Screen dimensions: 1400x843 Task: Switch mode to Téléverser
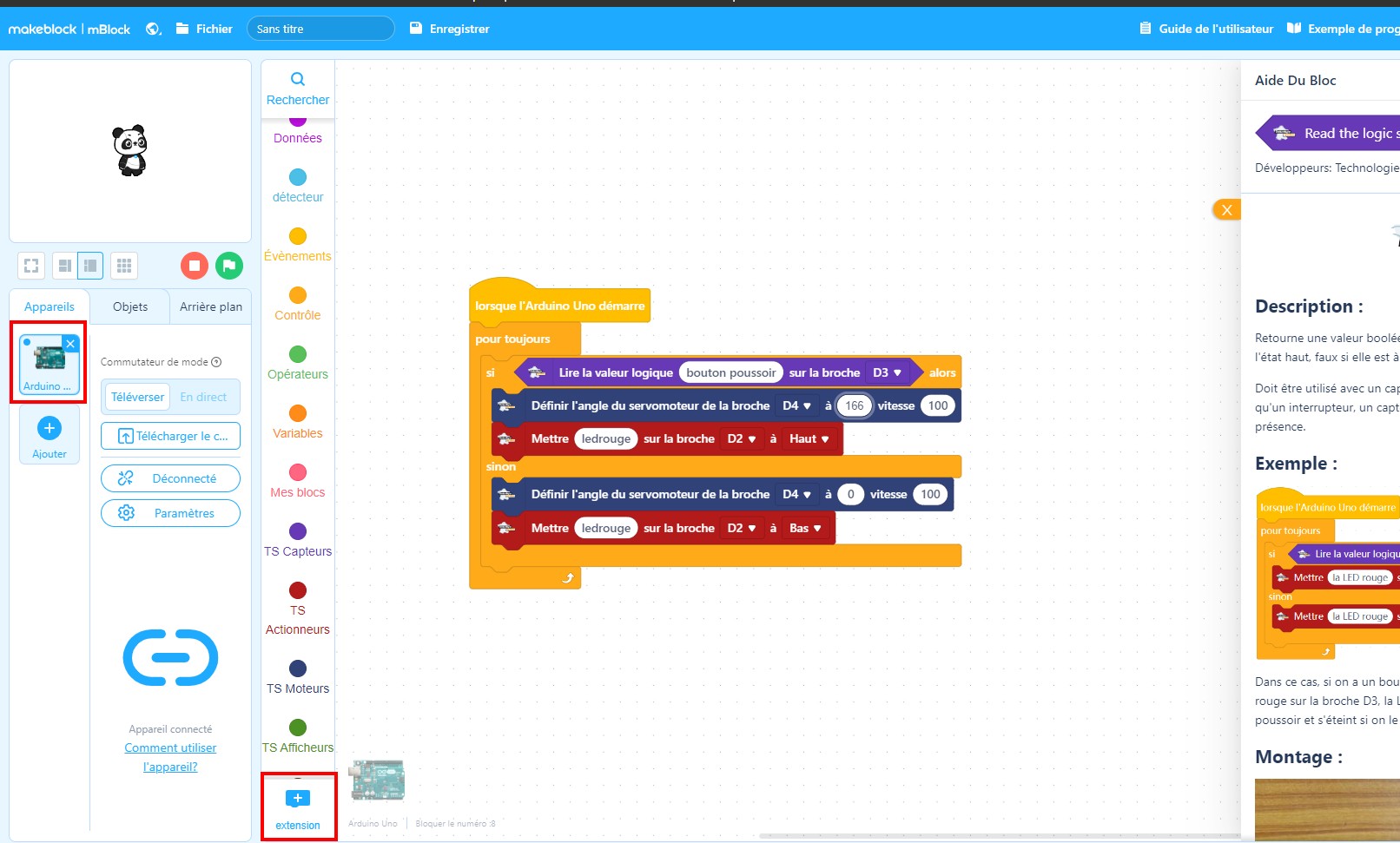(x=137, y=397)
